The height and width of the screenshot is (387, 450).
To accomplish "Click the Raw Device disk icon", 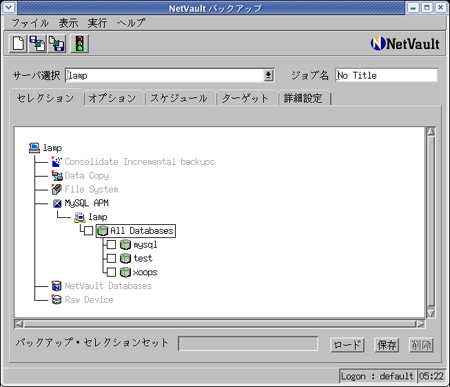I will click(x=57, y=299).
